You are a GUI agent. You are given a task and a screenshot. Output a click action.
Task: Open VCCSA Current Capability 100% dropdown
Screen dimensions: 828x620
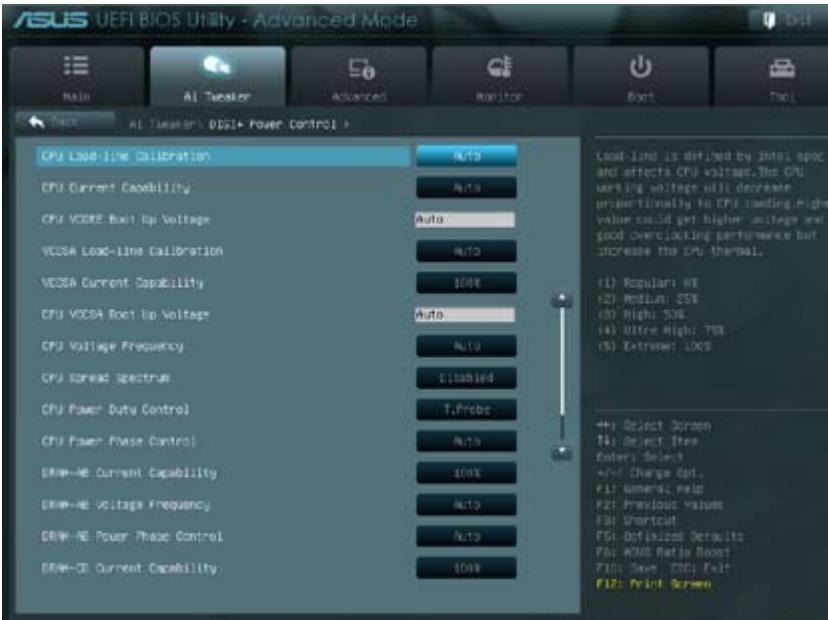click(466, 283)
